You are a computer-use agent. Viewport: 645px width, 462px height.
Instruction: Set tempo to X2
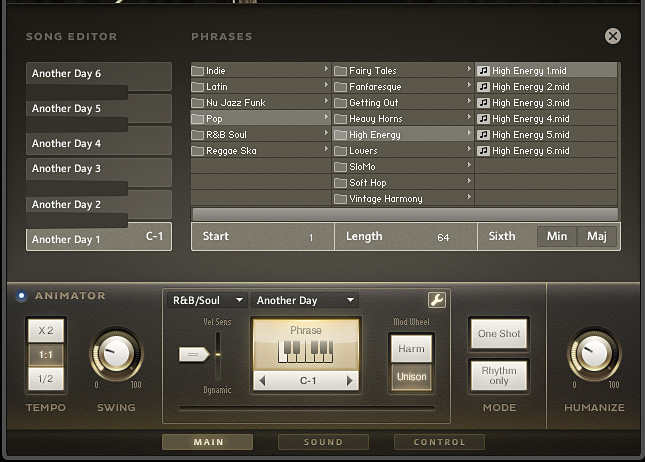46,331
